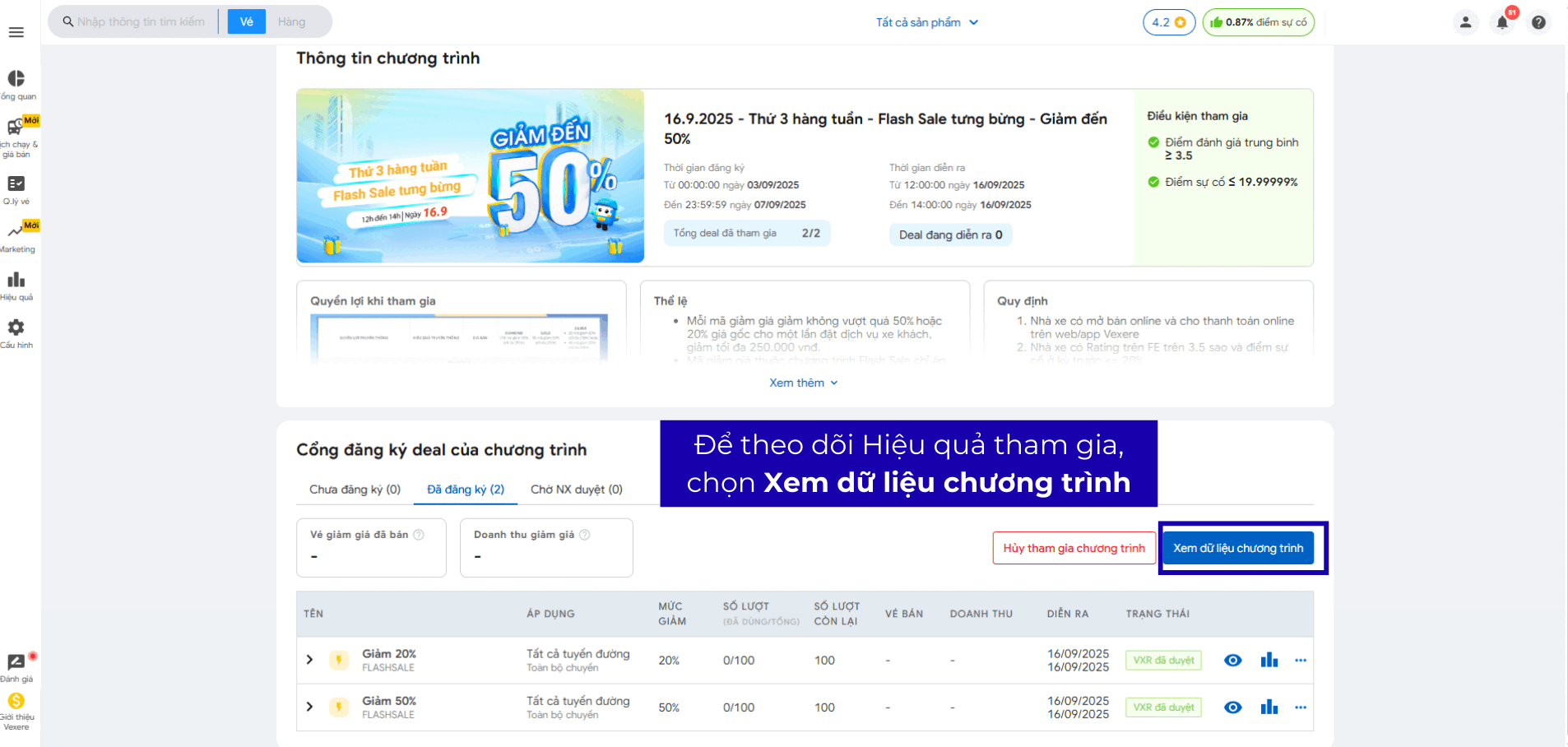Expand Xem thêm to show more details
This screenshot has height=747, width=1568.
803,383
